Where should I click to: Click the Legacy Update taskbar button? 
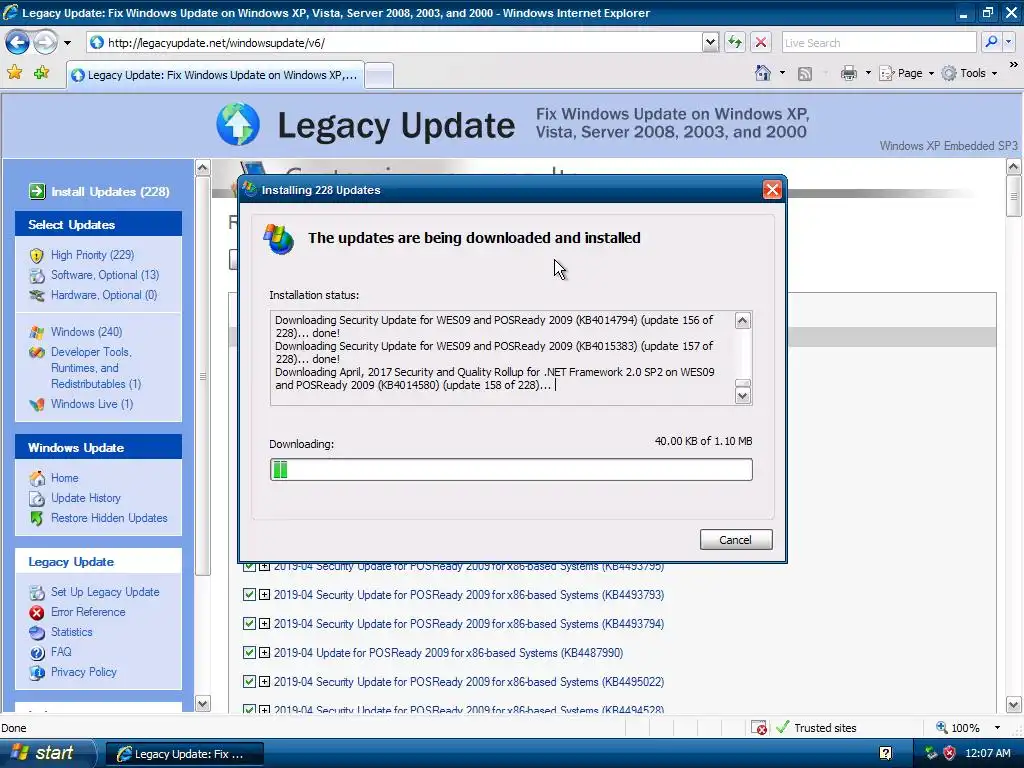pos(184,754)
